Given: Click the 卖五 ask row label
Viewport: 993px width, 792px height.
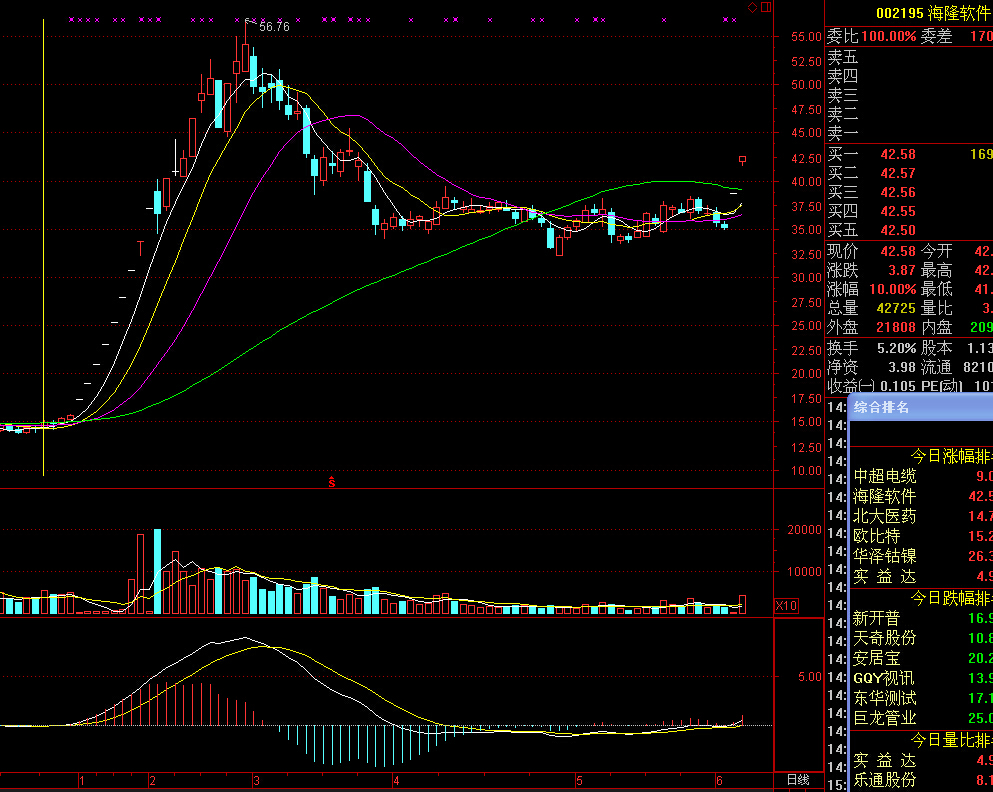Looking at the screenshot, I should click(843, 58).
